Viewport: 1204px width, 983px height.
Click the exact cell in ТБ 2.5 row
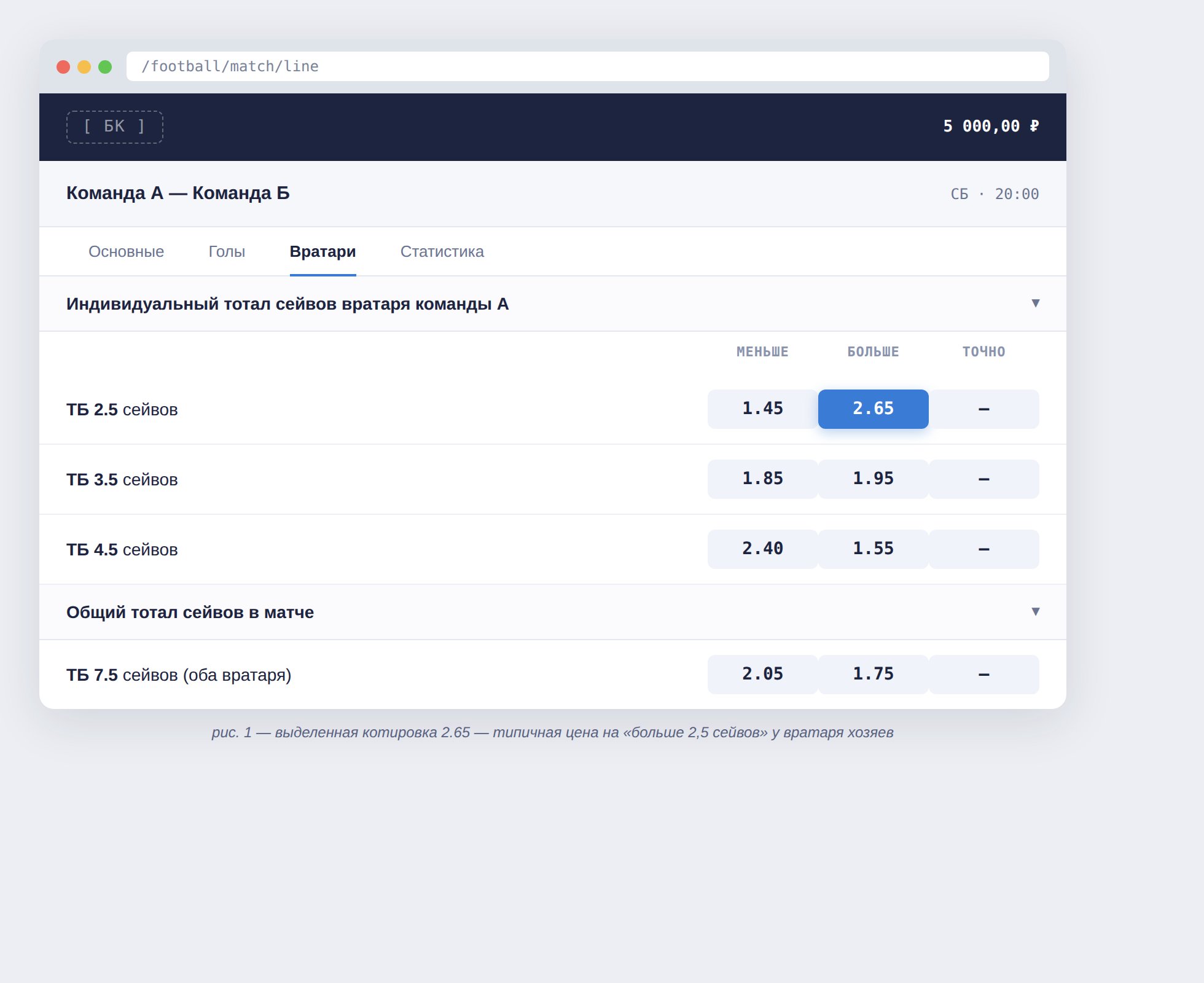point(983,409)
